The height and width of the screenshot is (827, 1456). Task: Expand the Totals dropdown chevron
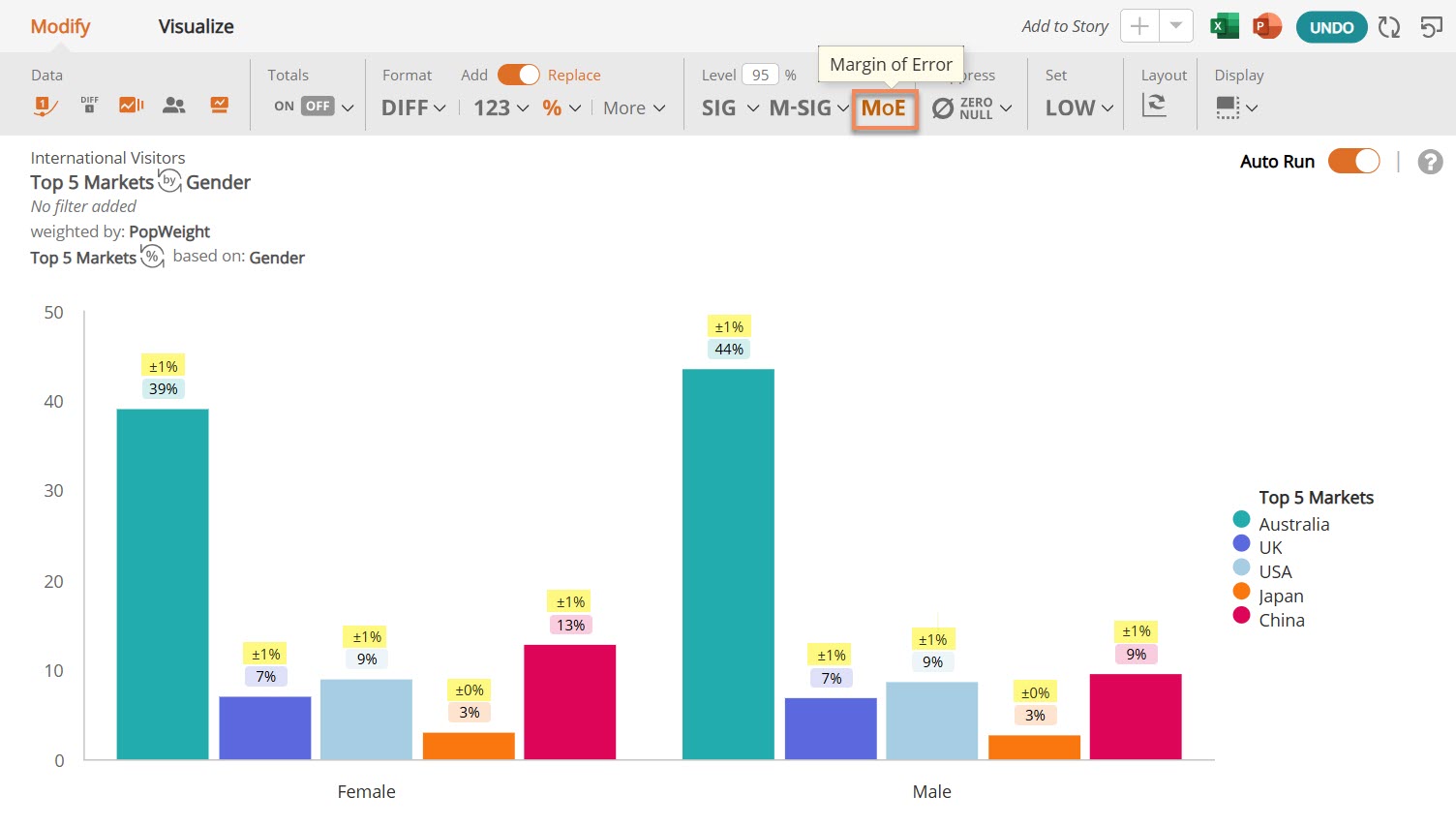click(348, 108)
